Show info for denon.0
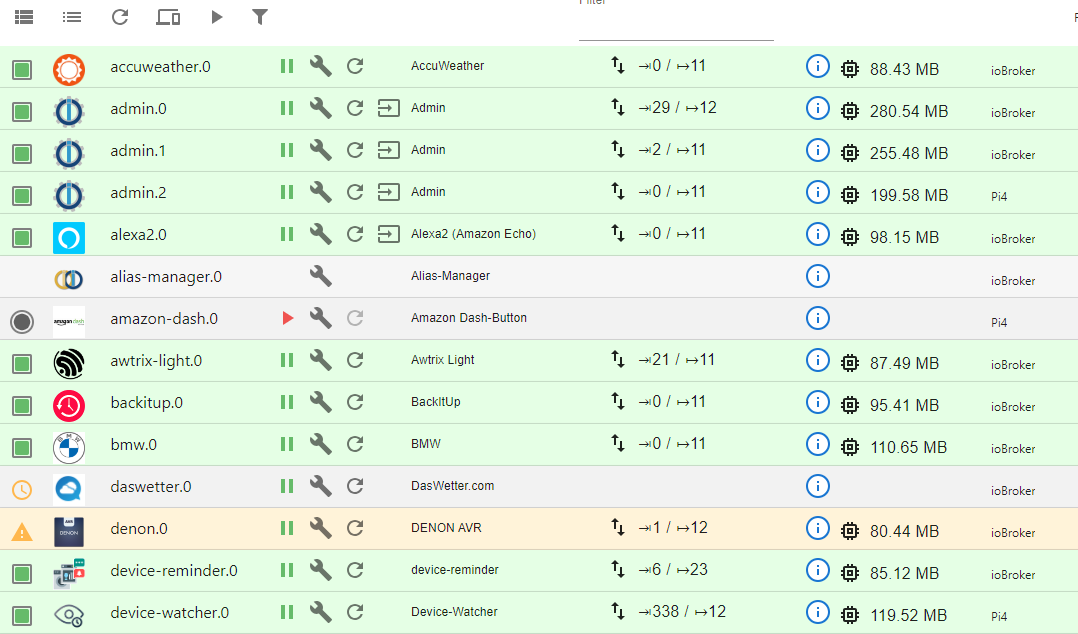 tap(817, 528)
